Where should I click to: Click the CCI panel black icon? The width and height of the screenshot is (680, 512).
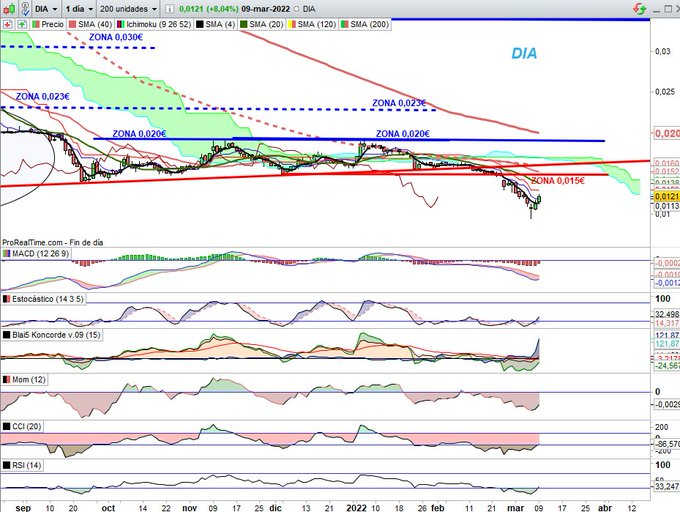(7, 427)
